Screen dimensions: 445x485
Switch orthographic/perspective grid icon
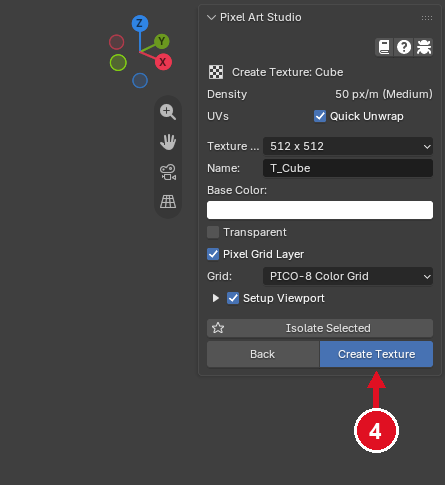[x=168, y=202]
